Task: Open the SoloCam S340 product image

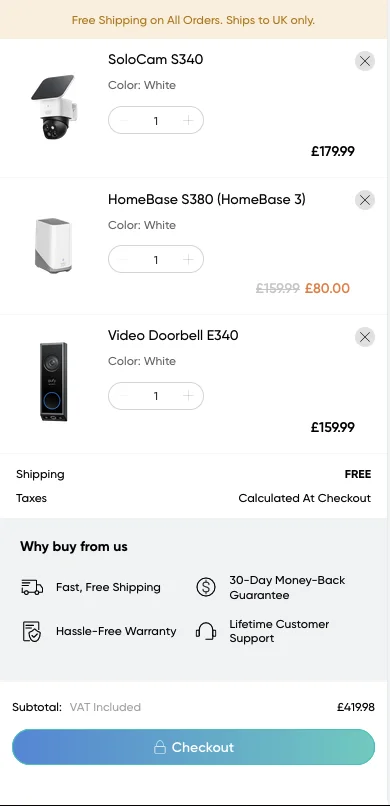Action: [x=54, y=108]
